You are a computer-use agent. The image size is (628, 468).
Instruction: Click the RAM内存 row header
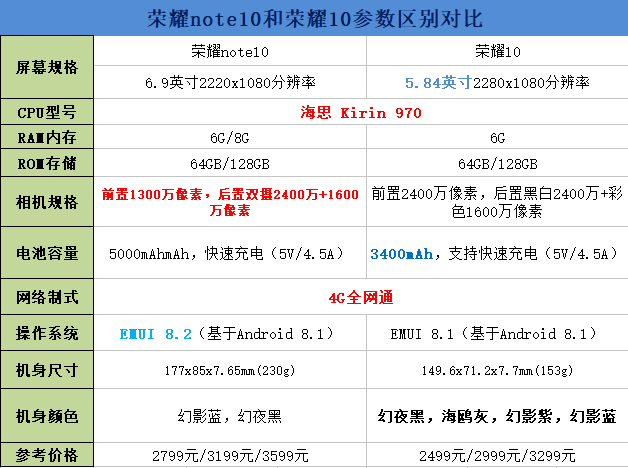tap(47, 137)
